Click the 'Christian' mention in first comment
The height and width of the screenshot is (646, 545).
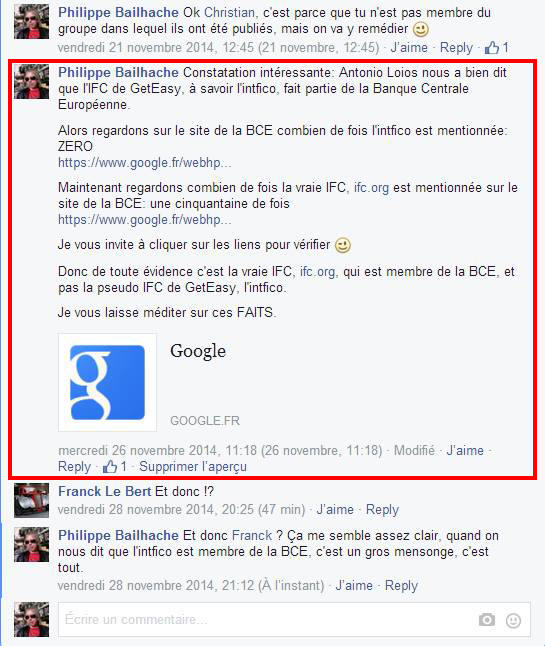pyautogui.click(x=229, y=12)
